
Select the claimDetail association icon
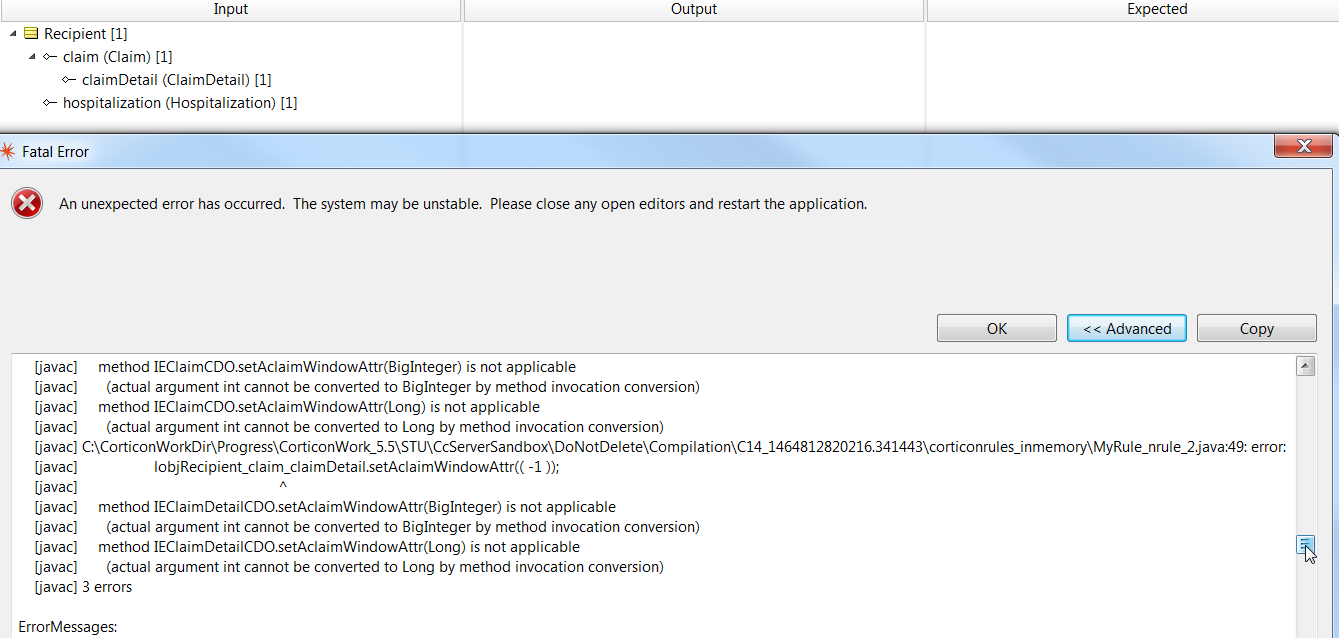pyautogui.click(x=69, y=80)
